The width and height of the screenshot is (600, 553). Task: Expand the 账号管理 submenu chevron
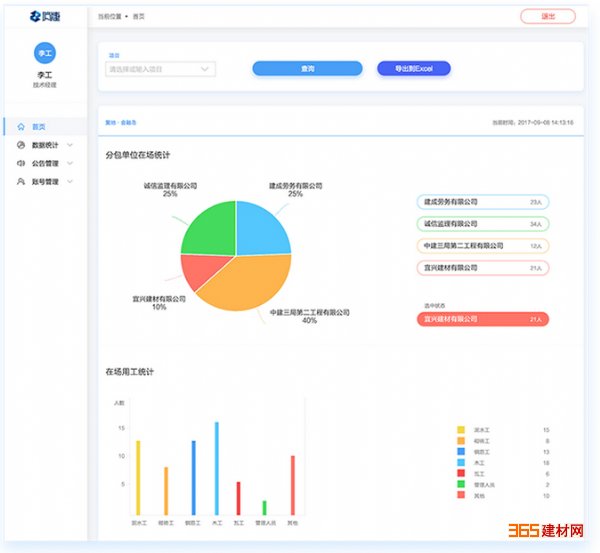[x=70, y=182]
